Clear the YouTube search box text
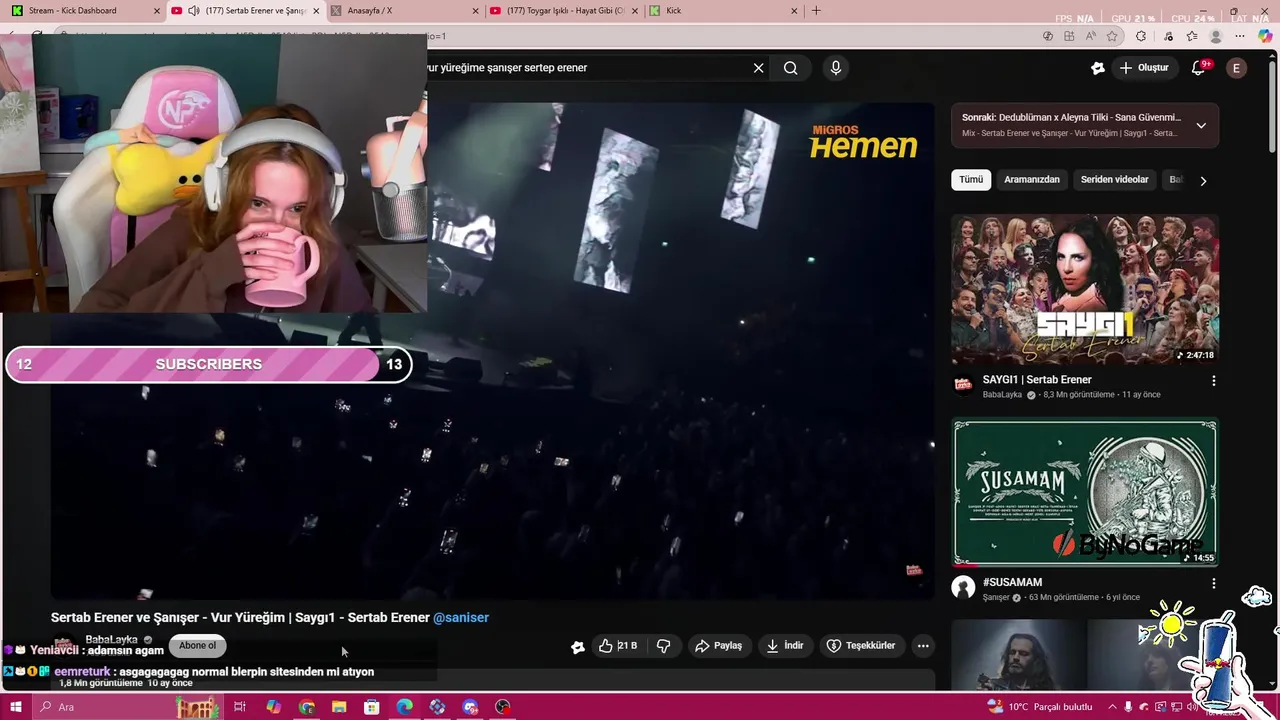 [x=758, y=68]
